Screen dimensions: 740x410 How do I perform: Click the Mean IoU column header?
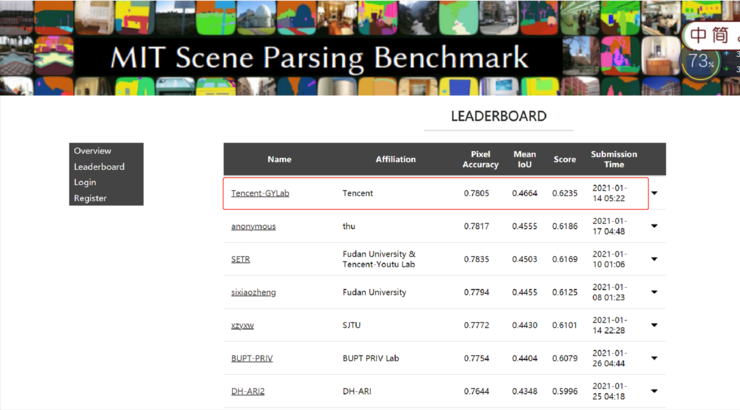525,159
